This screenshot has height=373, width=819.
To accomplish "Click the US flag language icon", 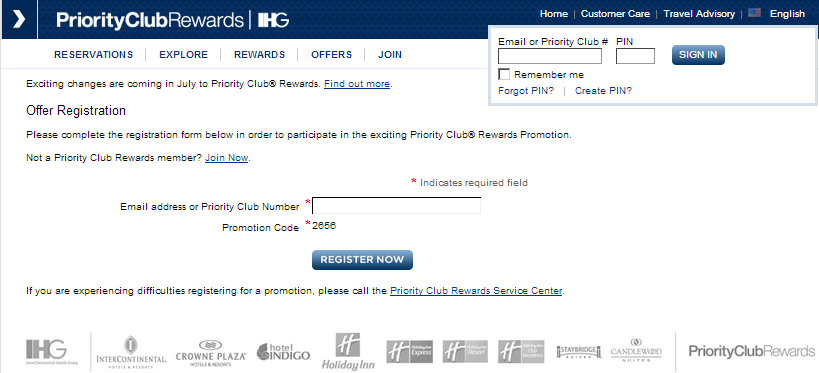I will point(754,14).
